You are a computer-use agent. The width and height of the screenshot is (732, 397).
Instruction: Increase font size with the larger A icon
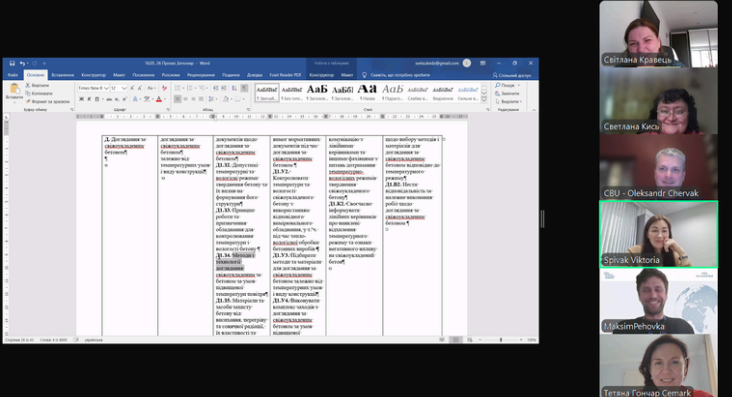[x=132, y=88]
